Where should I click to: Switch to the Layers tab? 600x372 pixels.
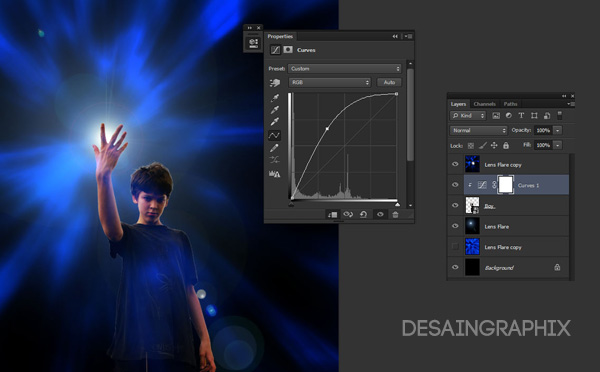tap(458, 104)
